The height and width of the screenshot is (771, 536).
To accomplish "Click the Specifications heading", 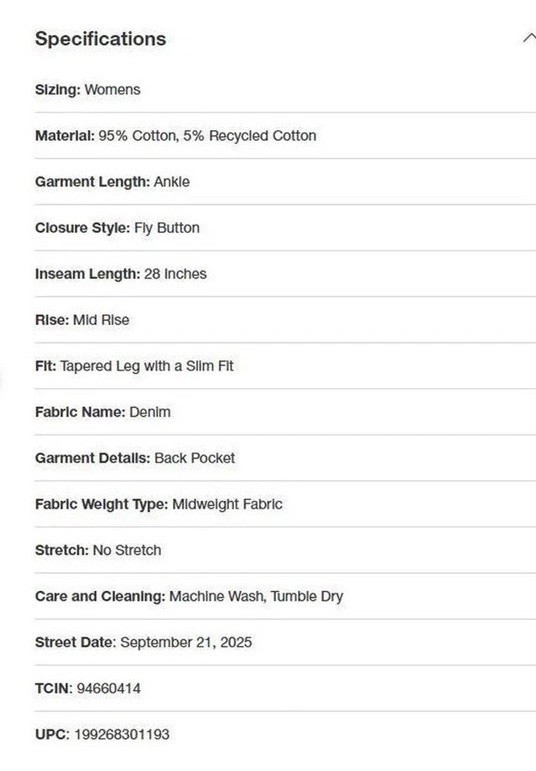I will (x=100, y=39).
